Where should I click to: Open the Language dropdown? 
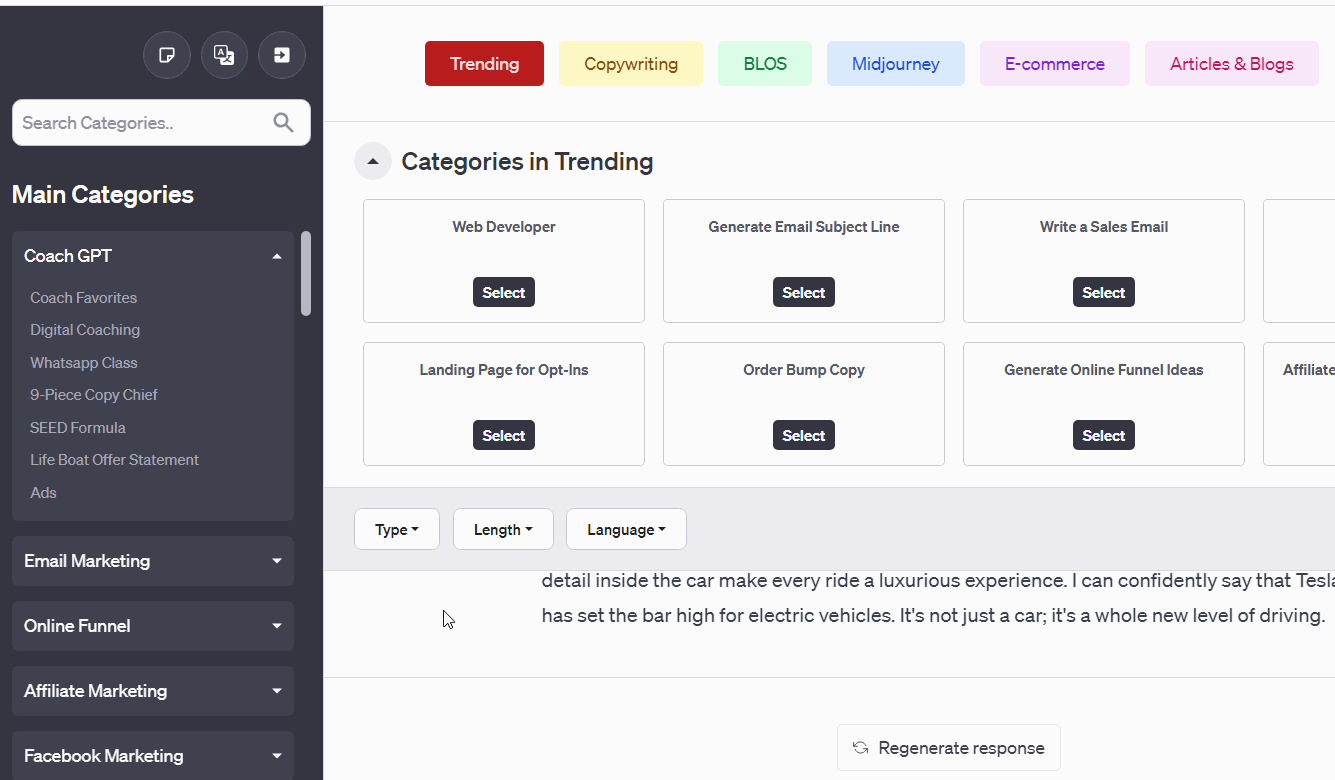coord(626,530)
